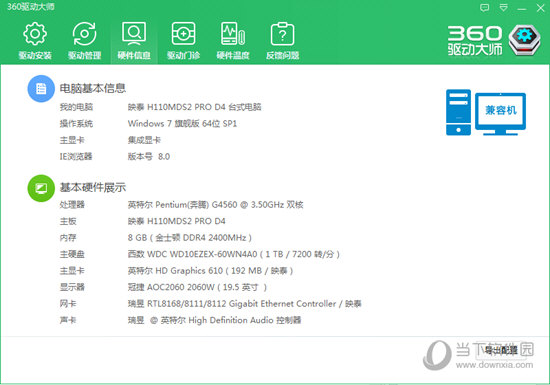Click the feedback chat bubble icon in title bar

coord(484,8)
